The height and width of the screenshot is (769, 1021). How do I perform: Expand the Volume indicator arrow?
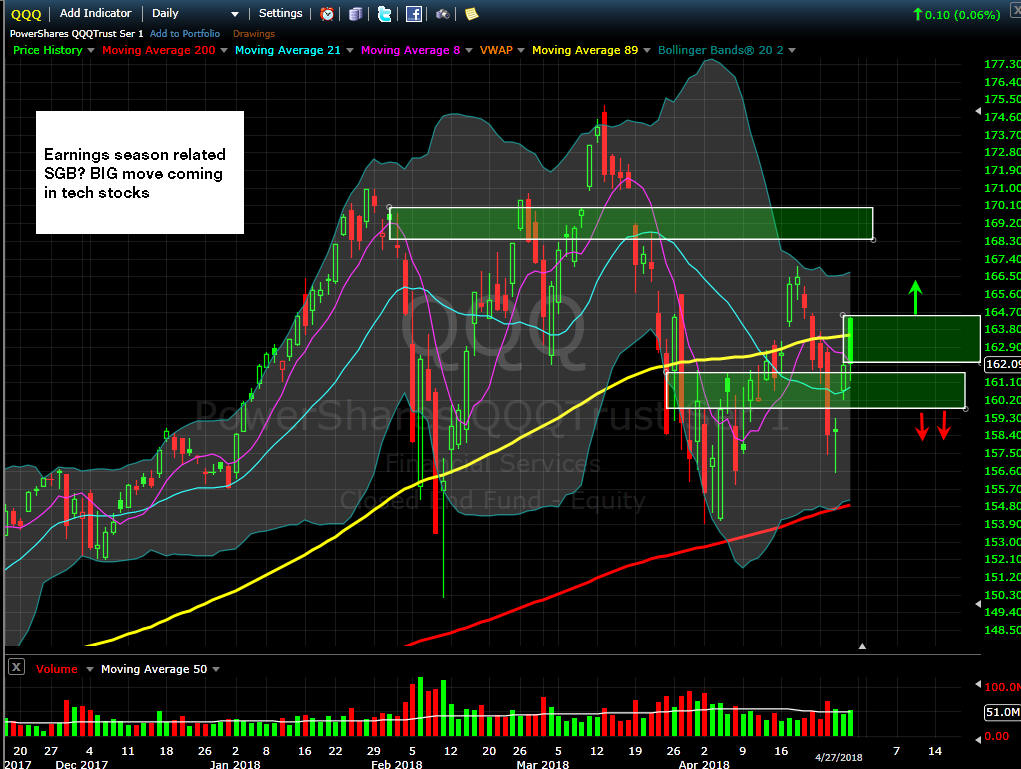point(90,669)
